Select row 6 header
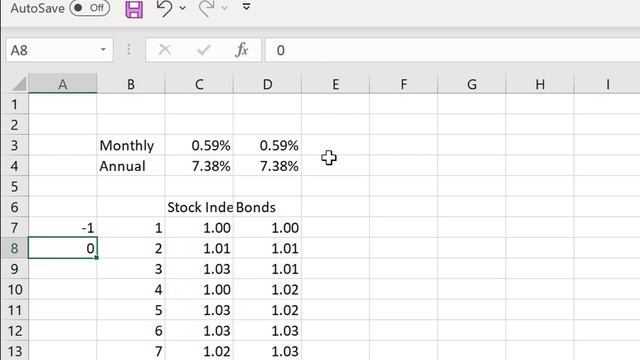The height and width of the screenshot is (360, 640). pos(14,207)
